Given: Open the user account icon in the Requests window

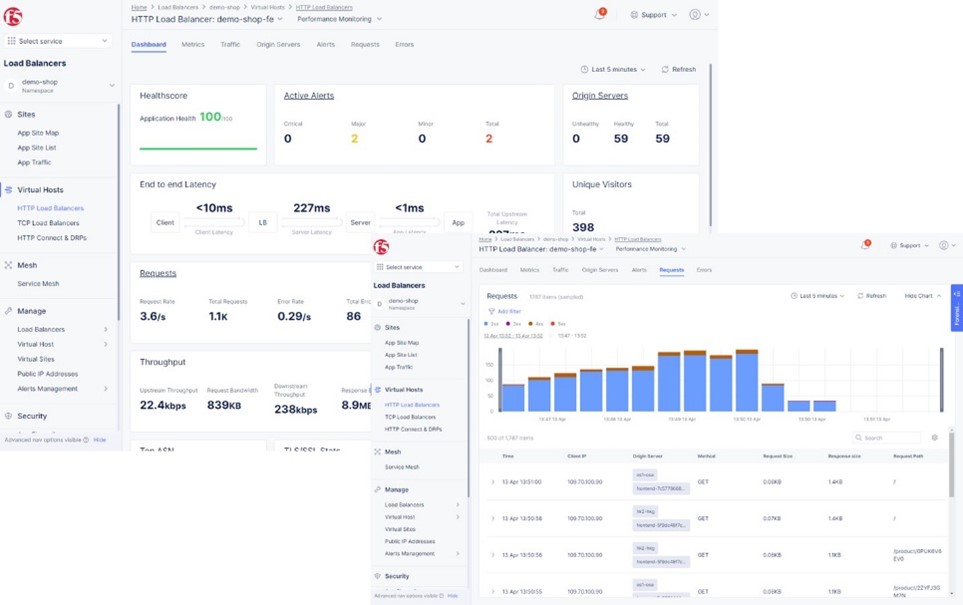Looking at the screenshot, I should pos(944,245).
